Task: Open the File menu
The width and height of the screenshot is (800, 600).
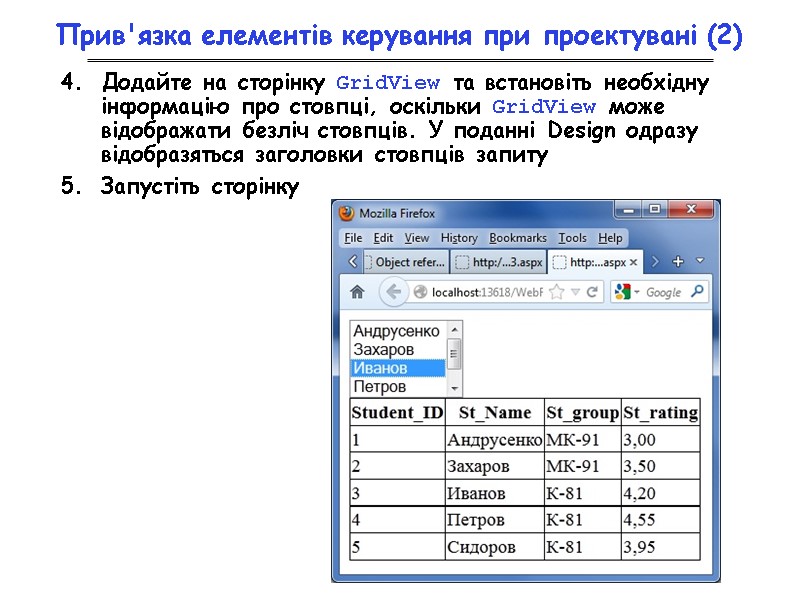Action: 353,238
